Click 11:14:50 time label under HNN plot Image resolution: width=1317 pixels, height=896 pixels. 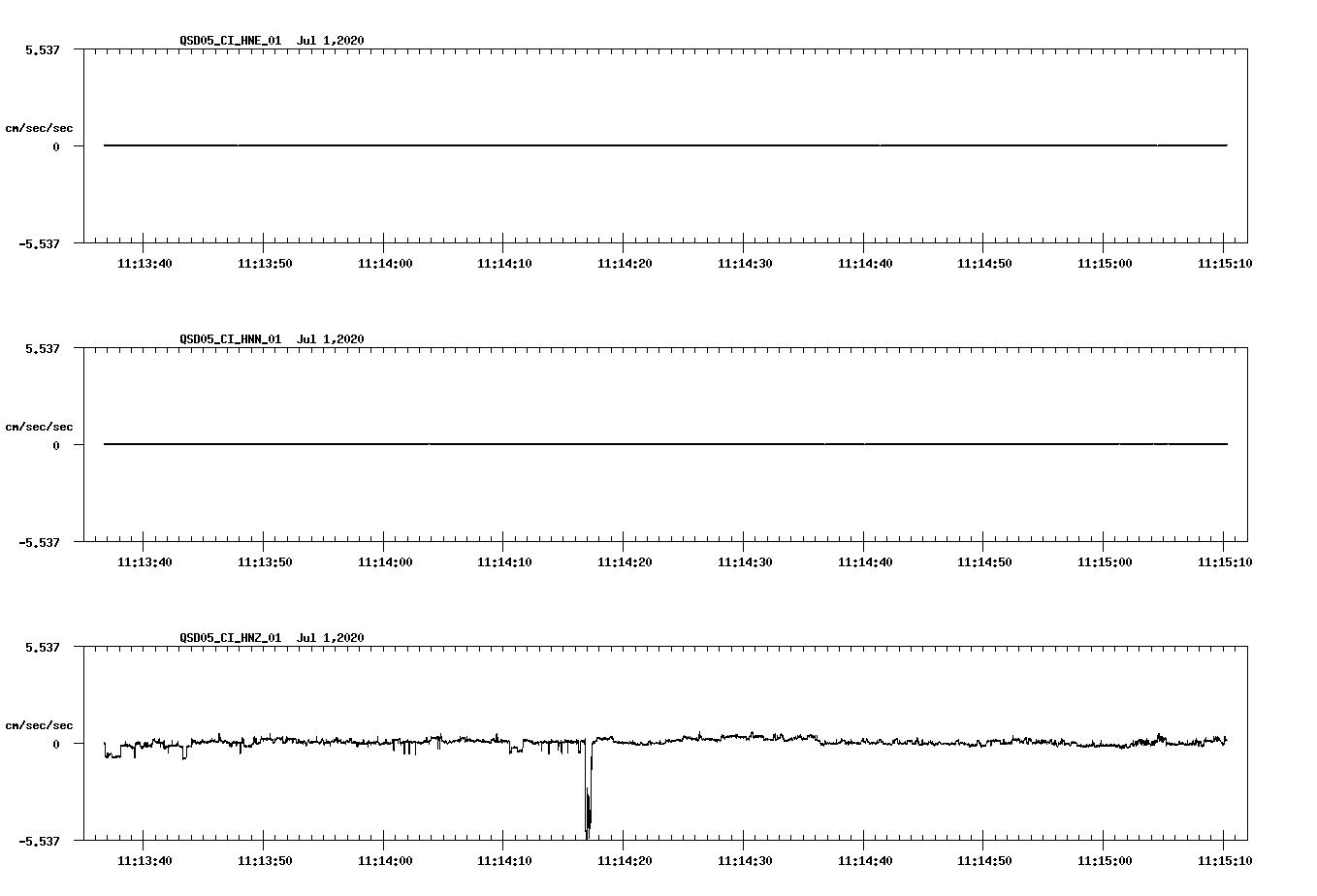pyautogui.click(x=984, y=562)
